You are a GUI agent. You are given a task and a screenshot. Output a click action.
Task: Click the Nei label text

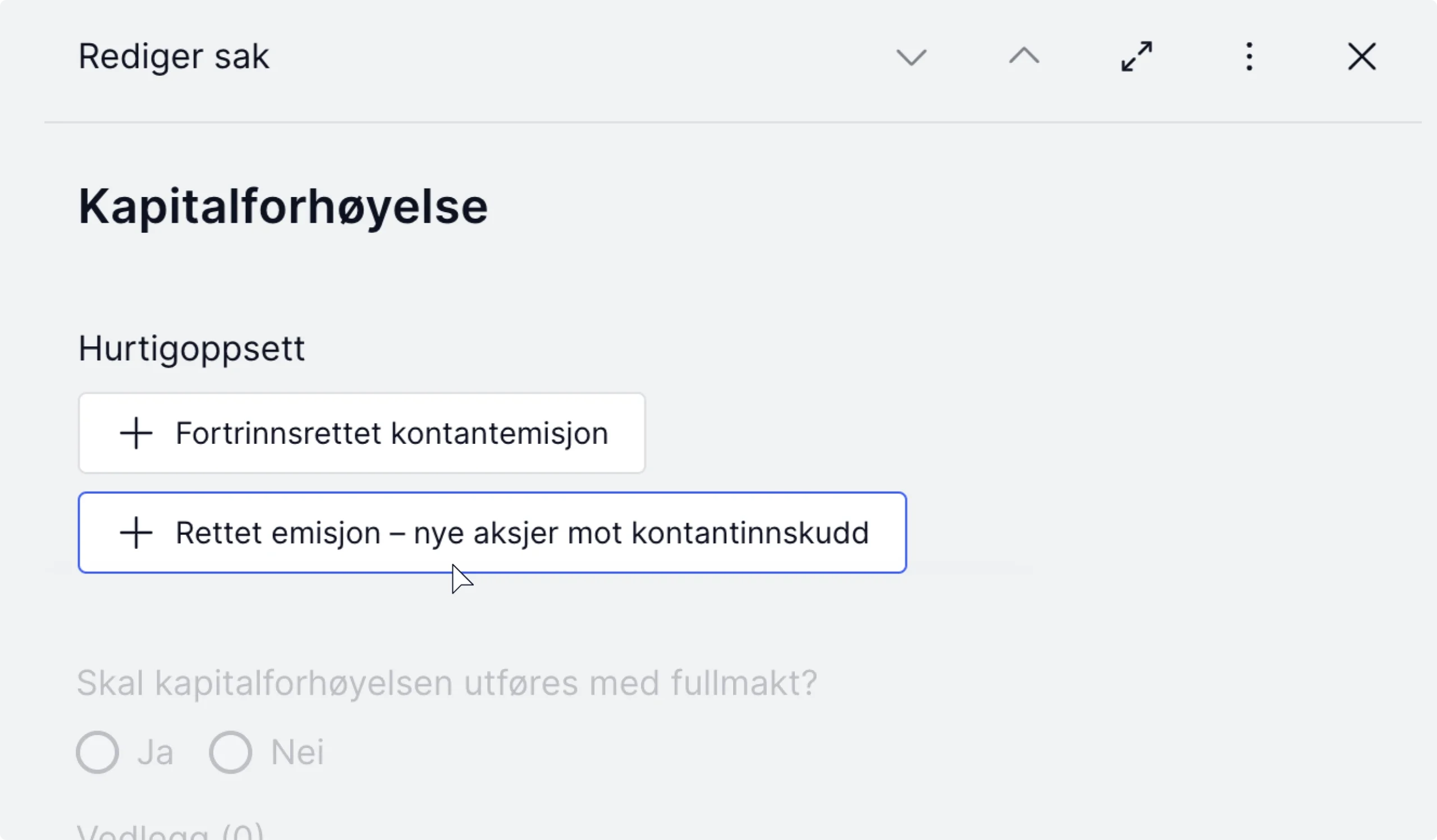pyautogui.click(x=297, y=752)
